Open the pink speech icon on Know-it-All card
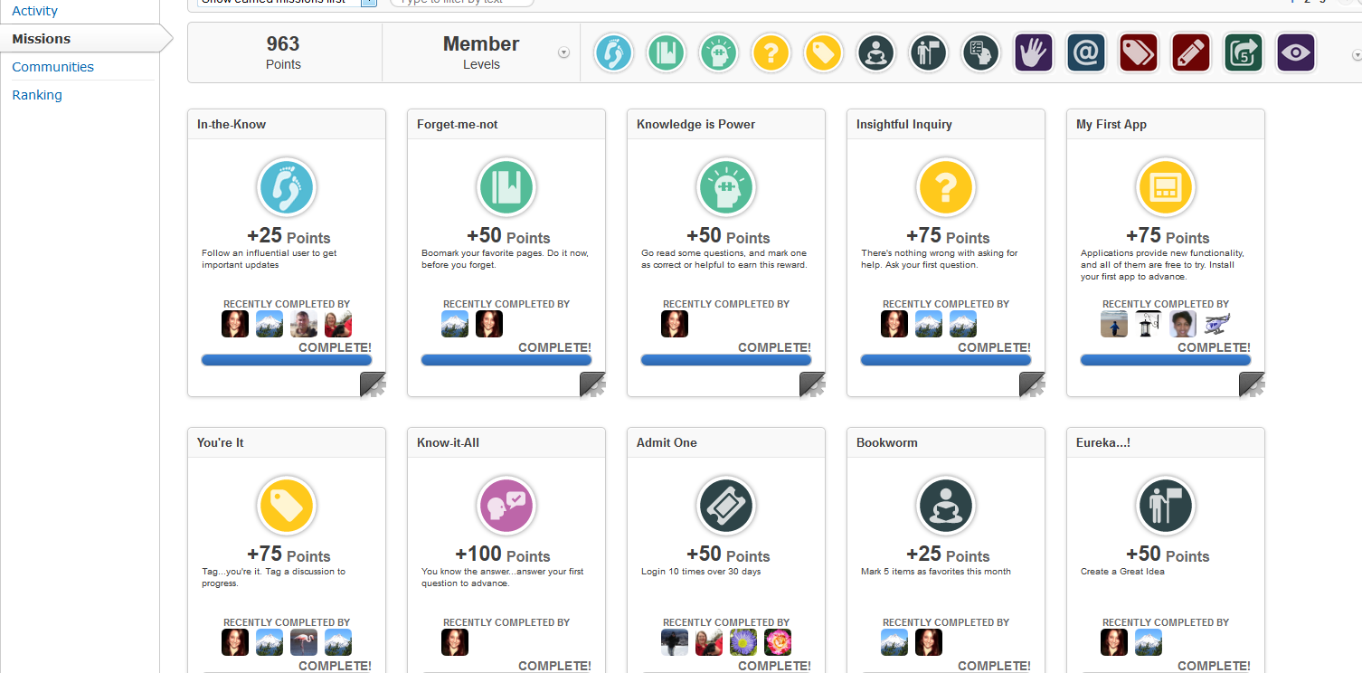 click(507, 506)
